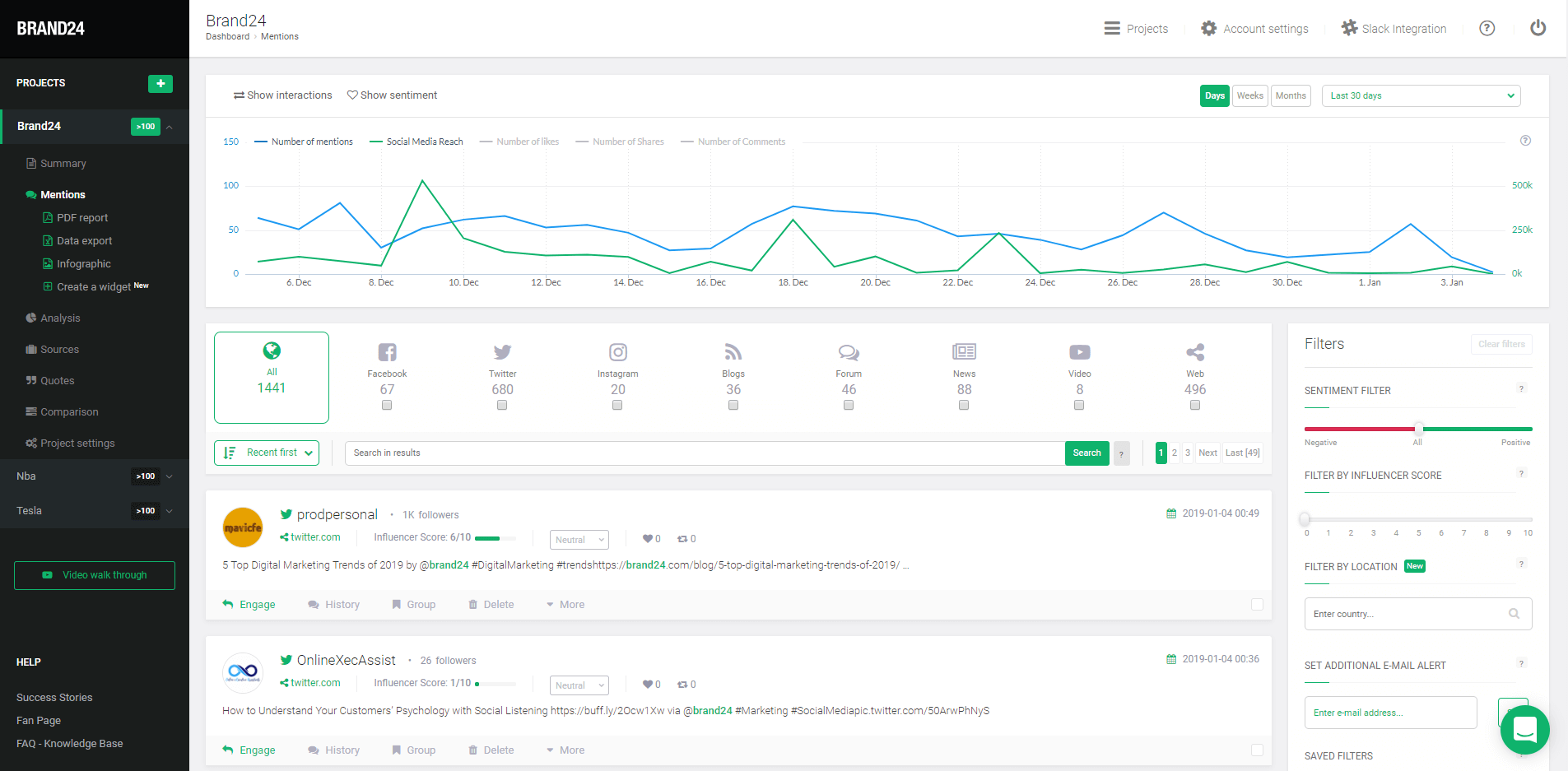
Task: Click the Facebook source icon
Action: (x=387, y=352)
